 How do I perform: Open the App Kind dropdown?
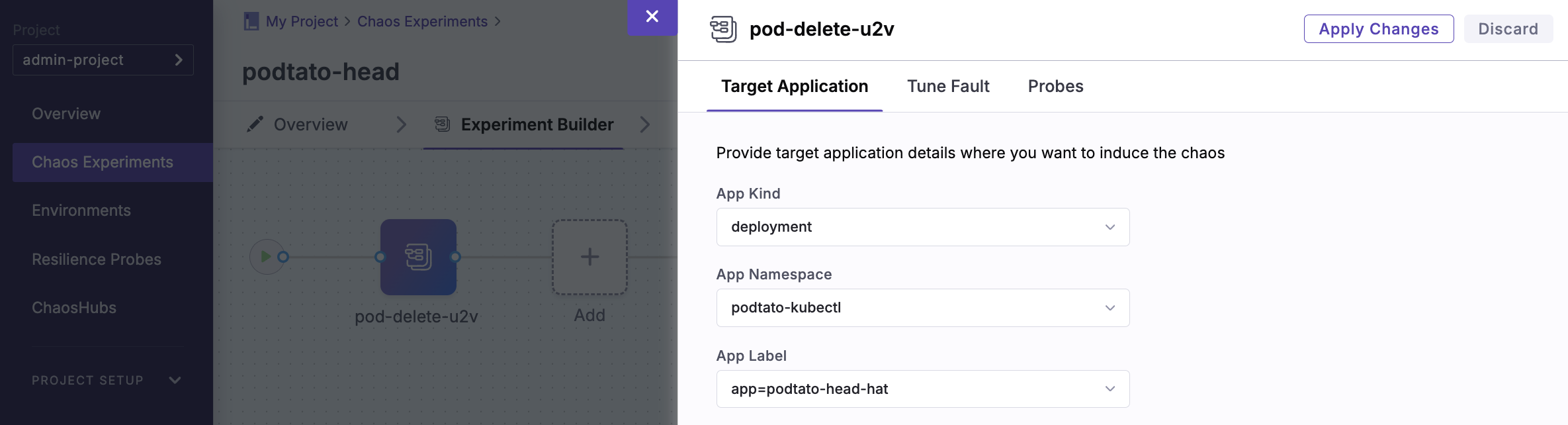coord(922,227)
